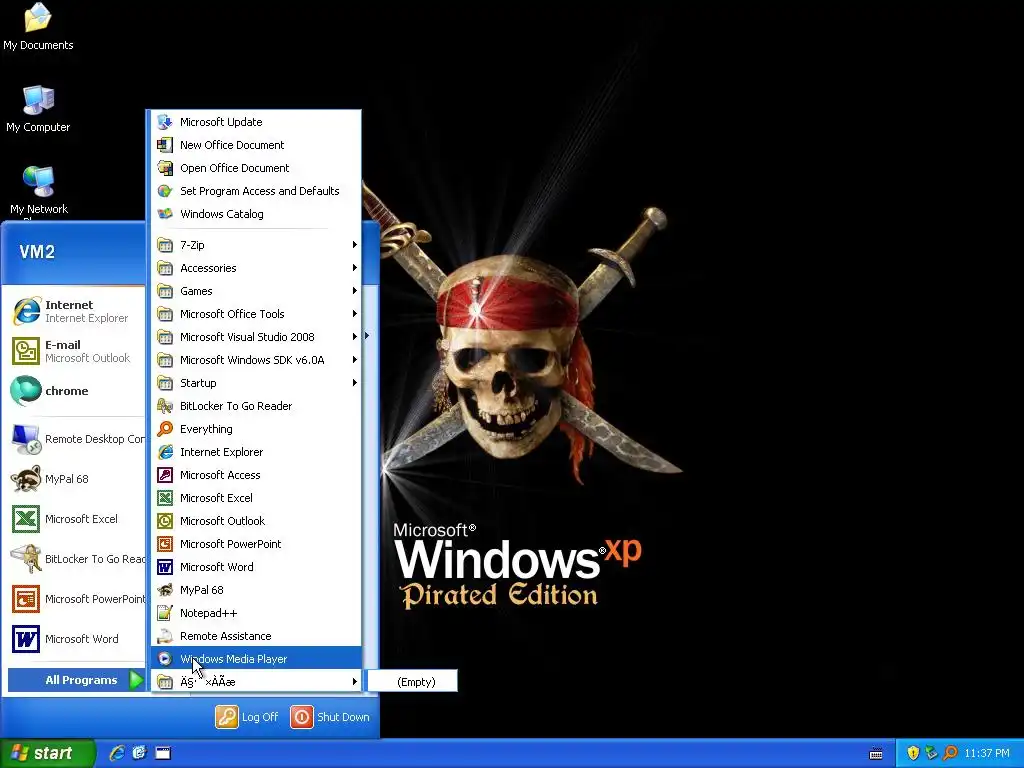This screenshot has height=768, width=1024.
Task: Launch Microsoft Access from All Programs
Action: point(256,475)
